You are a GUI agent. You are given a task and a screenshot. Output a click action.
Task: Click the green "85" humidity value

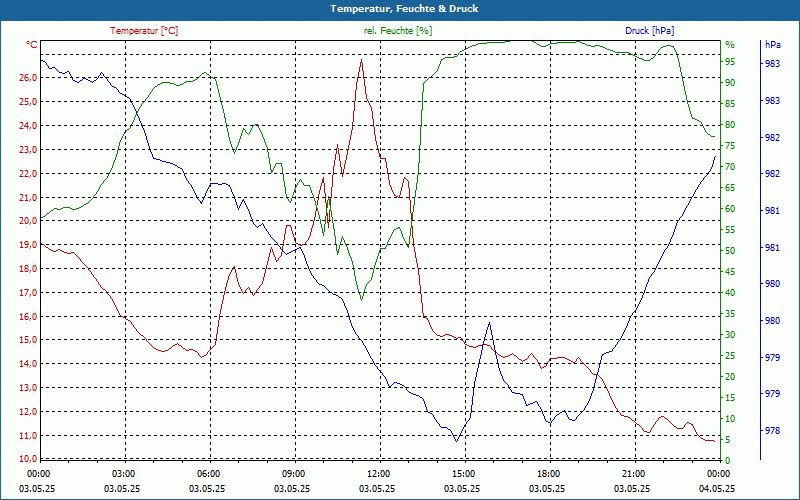pos(730,104)
